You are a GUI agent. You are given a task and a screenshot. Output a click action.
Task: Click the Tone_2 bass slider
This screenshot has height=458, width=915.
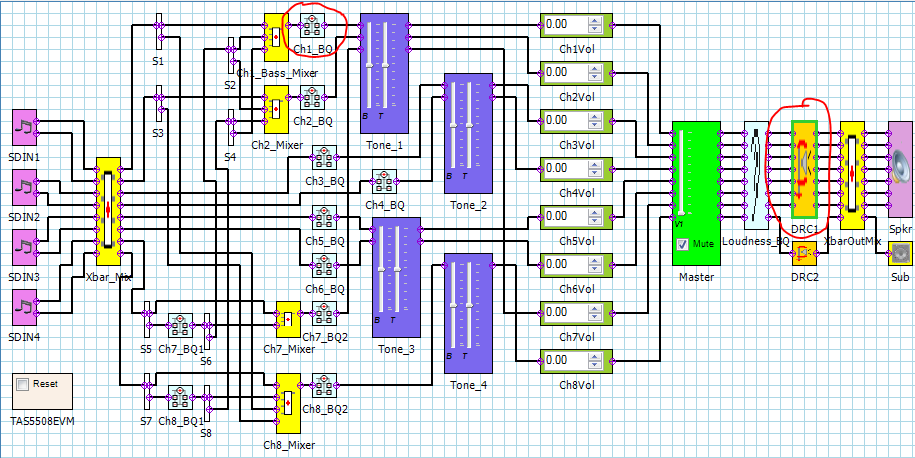click(x=453, y=125)
